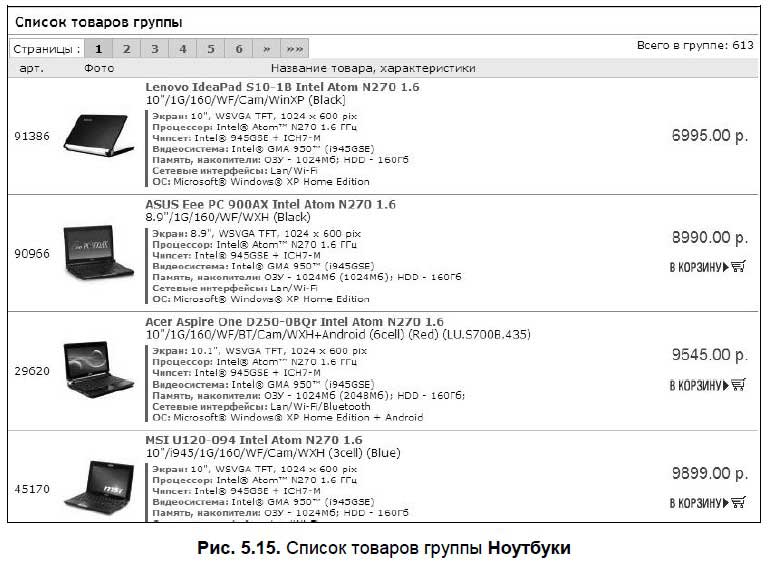Click Acer screen spec 'Экран: 10.1"' line
The height and width of the screenshot is (565, 769).
[x=259, y=351]
